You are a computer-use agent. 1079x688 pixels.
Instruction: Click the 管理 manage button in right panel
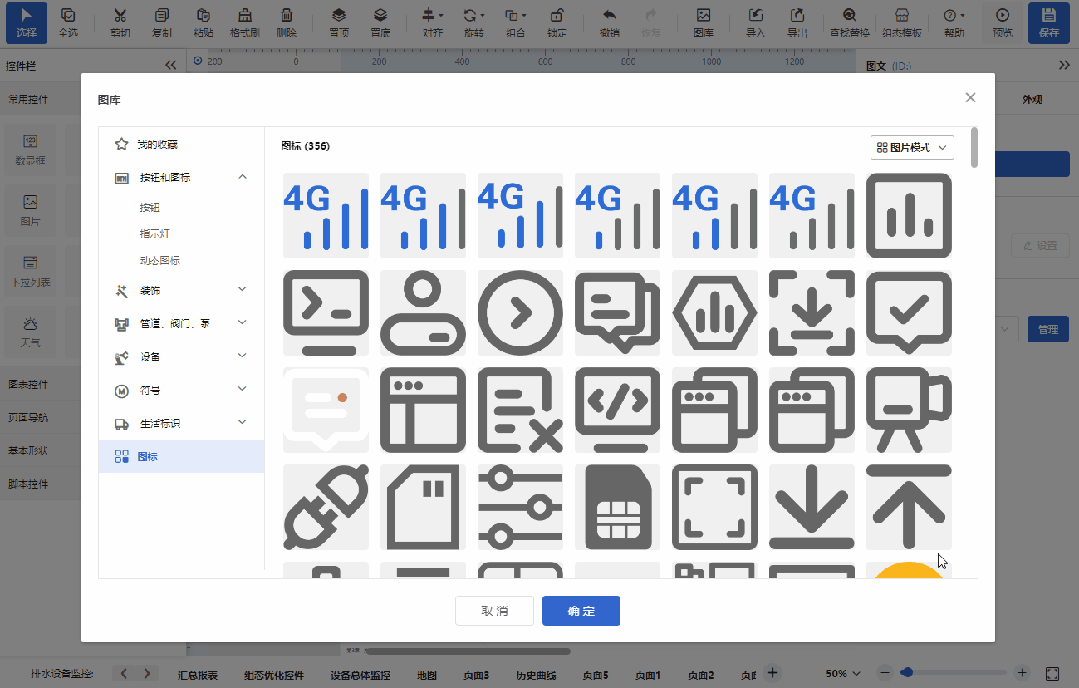point(1047,330)
